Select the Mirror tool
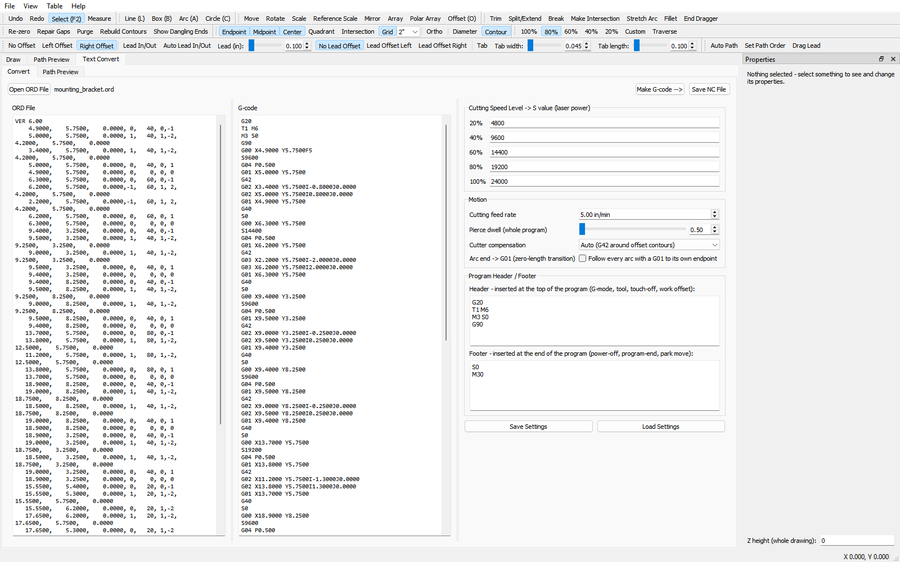Viewport: 900px width, 562px height. point(372,18)
